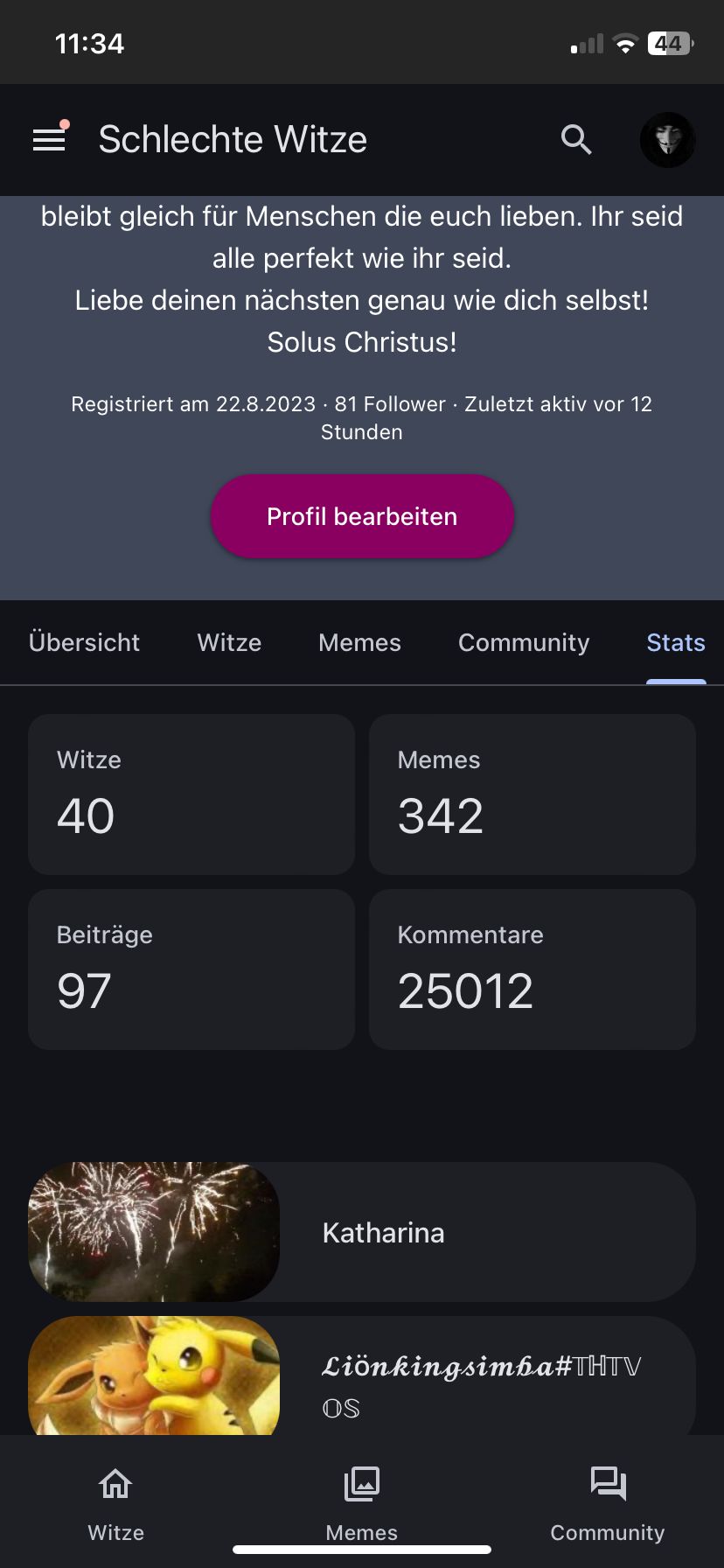
Task: Tap the search magnifier icon
Action: (576, 140)
